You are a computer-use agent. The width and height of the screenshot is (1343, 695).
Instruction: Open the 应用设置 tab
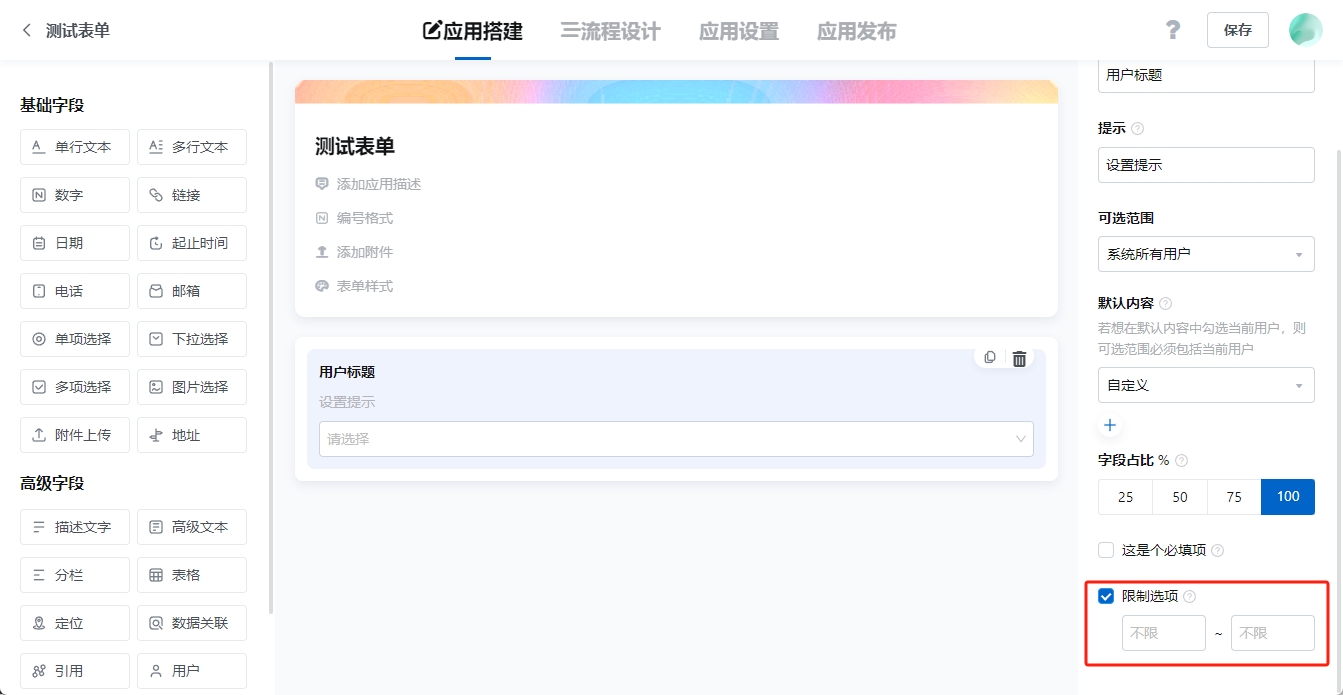pyautogui.click(x=738, y=31)
